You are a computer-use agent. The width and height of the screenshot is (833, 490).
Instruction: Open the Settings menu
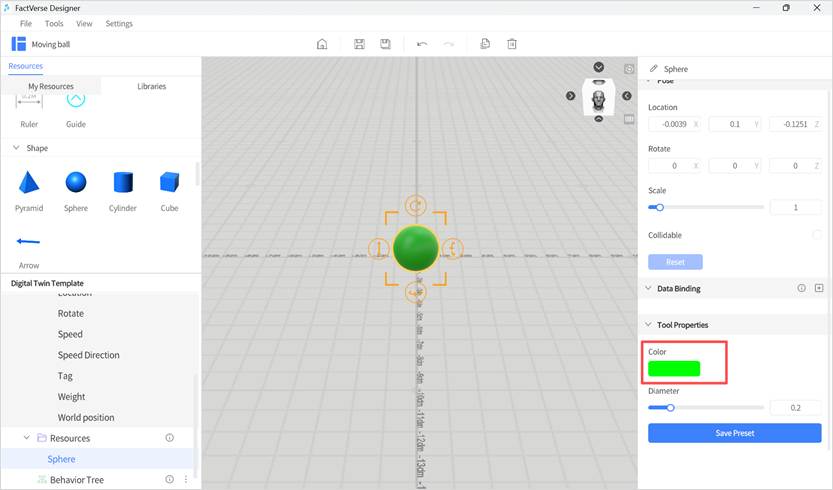click(x=119, y=23)
